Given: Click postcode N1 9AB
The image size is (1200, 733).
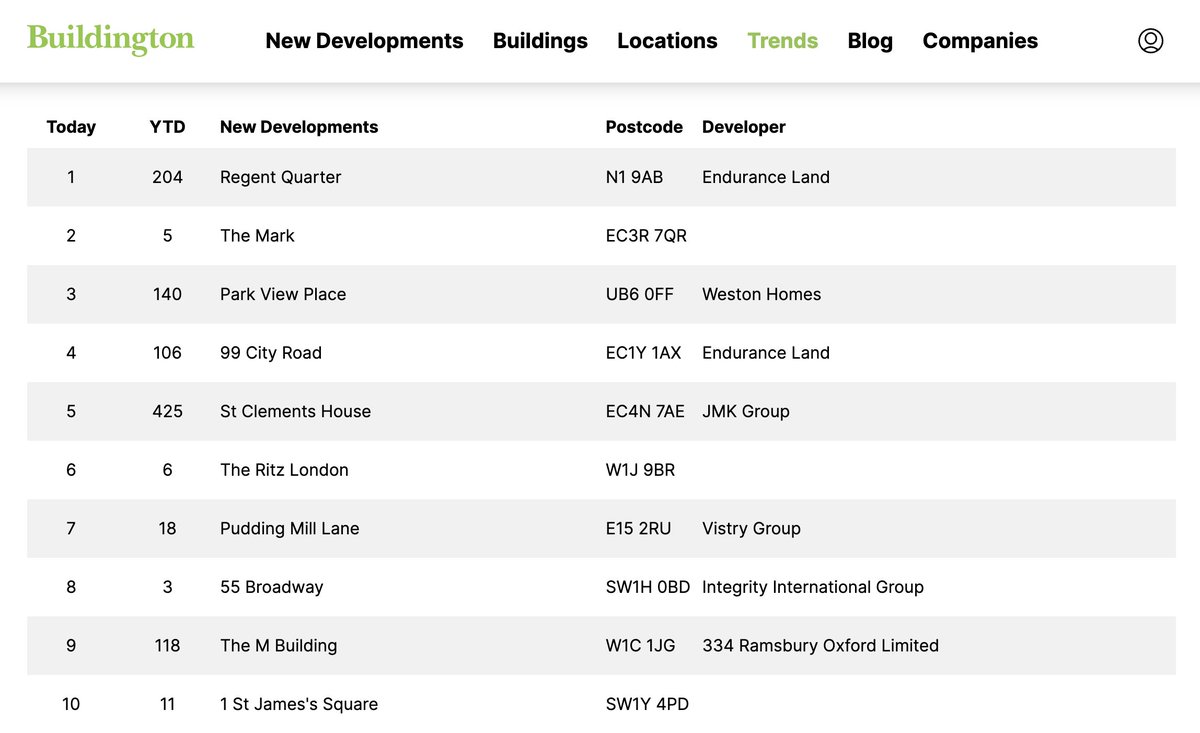Looking at the screenshot, I should click(634, 177).
